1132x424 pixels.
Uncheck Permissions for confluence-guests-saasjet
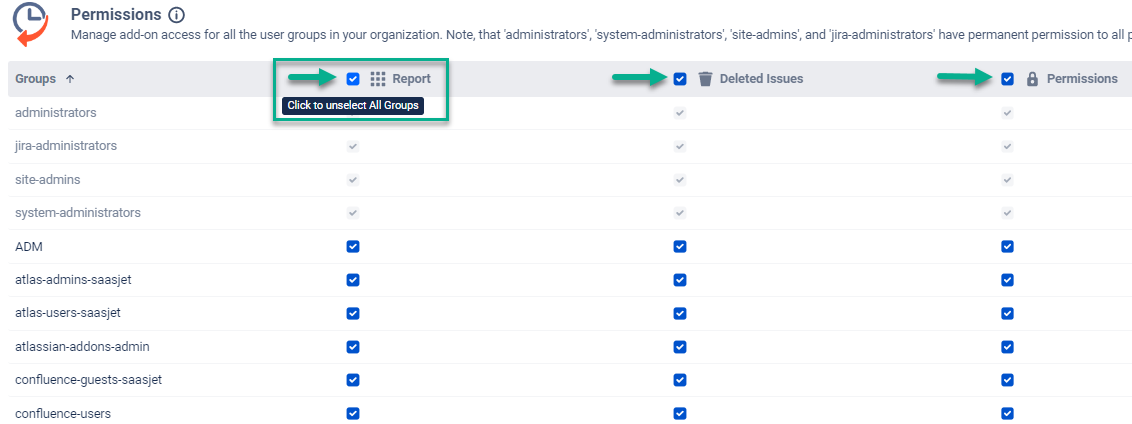pos(1007,380)
